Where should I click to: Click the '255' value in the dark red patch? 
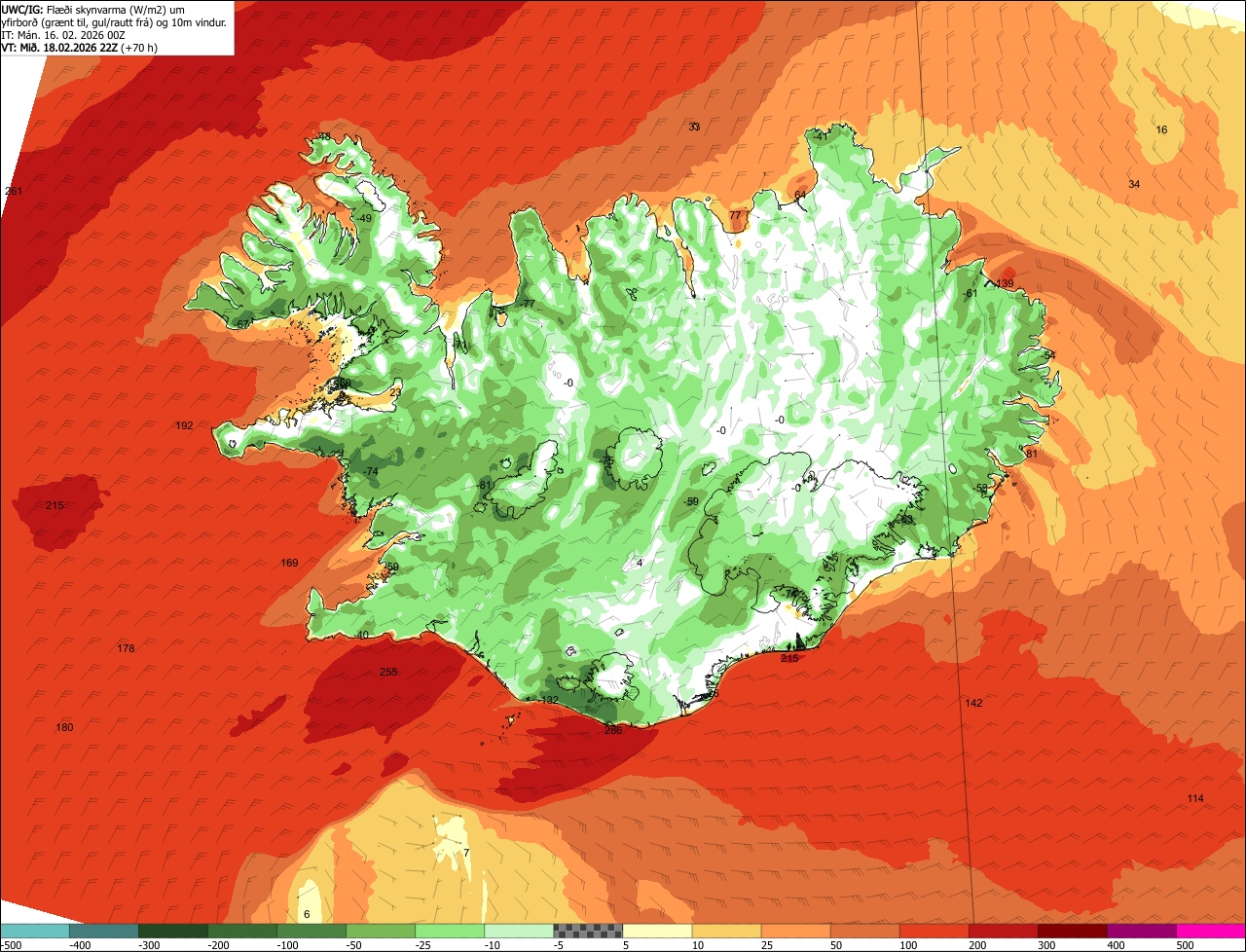[x=388, y=672]
